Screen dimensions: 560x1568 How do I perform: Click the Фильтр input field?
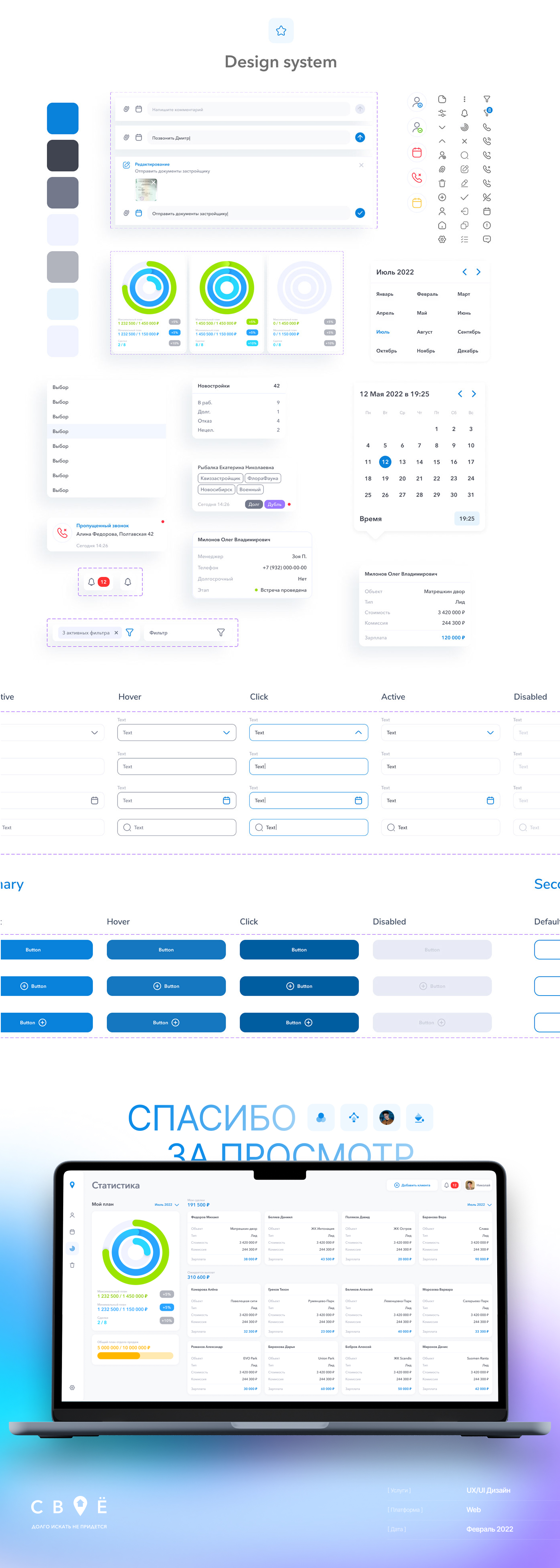click(187, 632)
